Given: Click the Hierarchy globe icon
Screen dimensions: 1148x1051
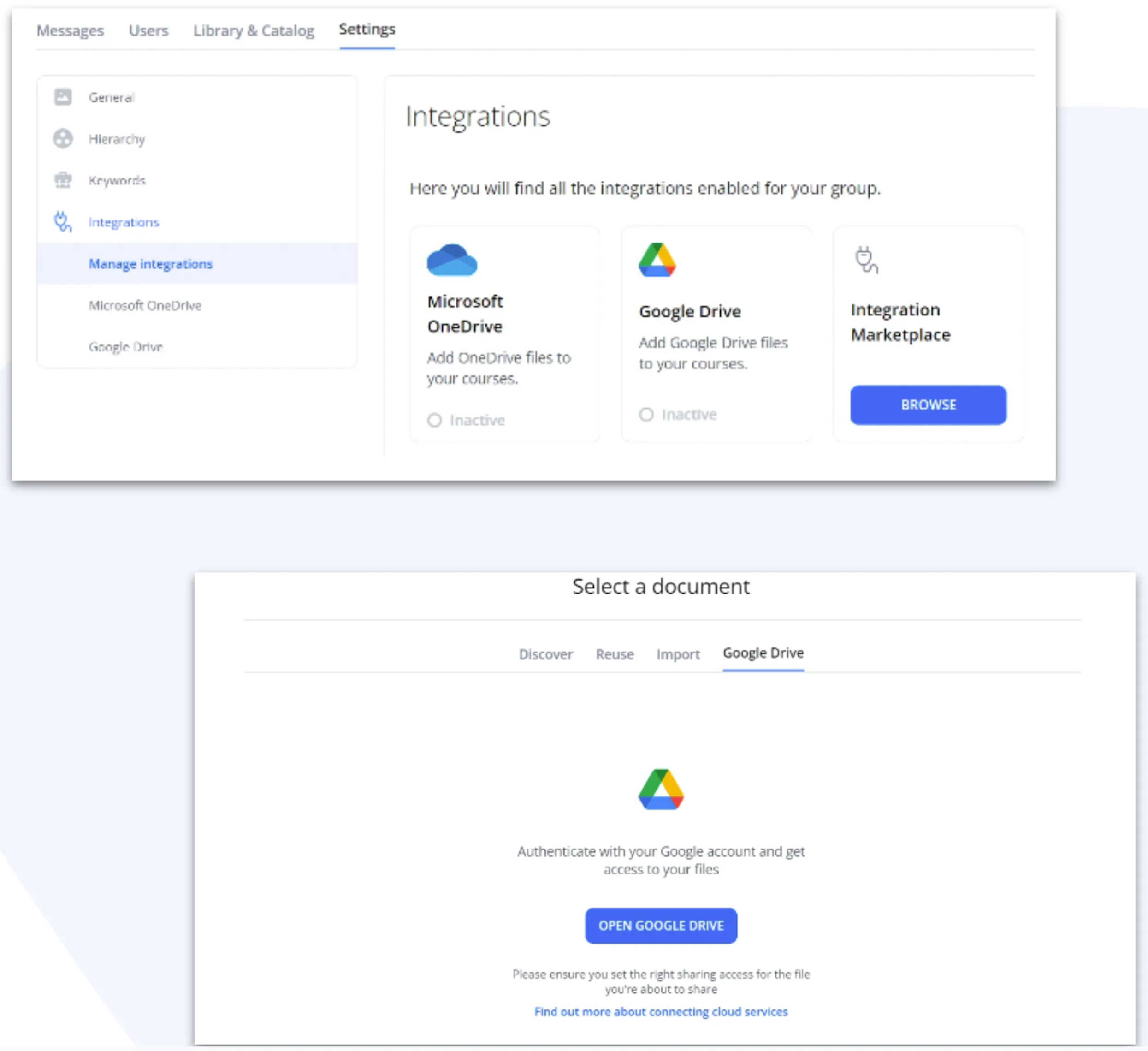Looking at the screenshot, I should tap(63, 138).
